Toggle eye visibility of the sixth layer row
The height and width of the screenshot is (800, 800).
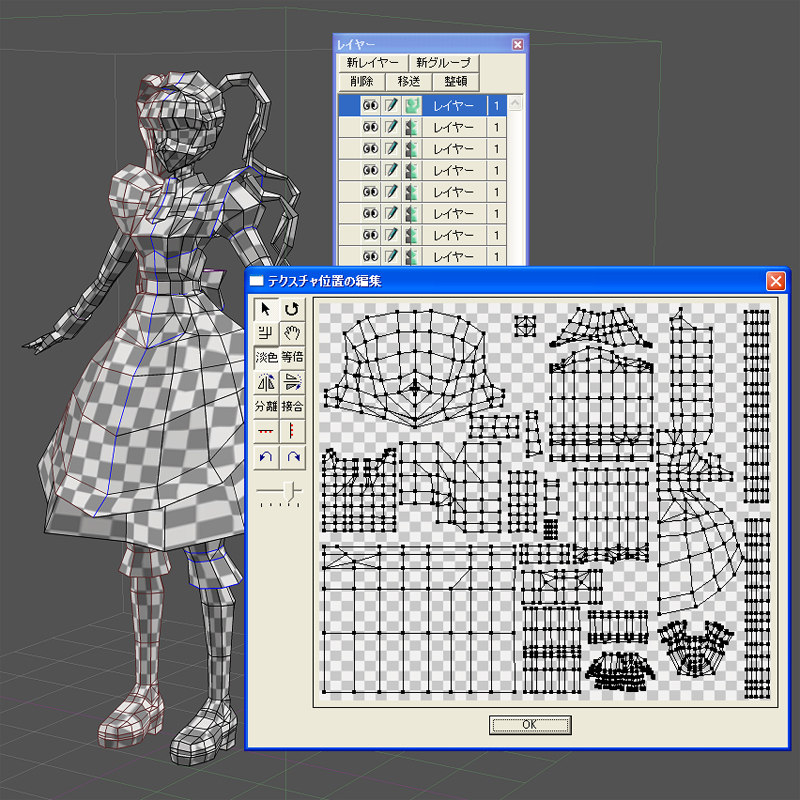pyautogui.click(x=370, y=213)
